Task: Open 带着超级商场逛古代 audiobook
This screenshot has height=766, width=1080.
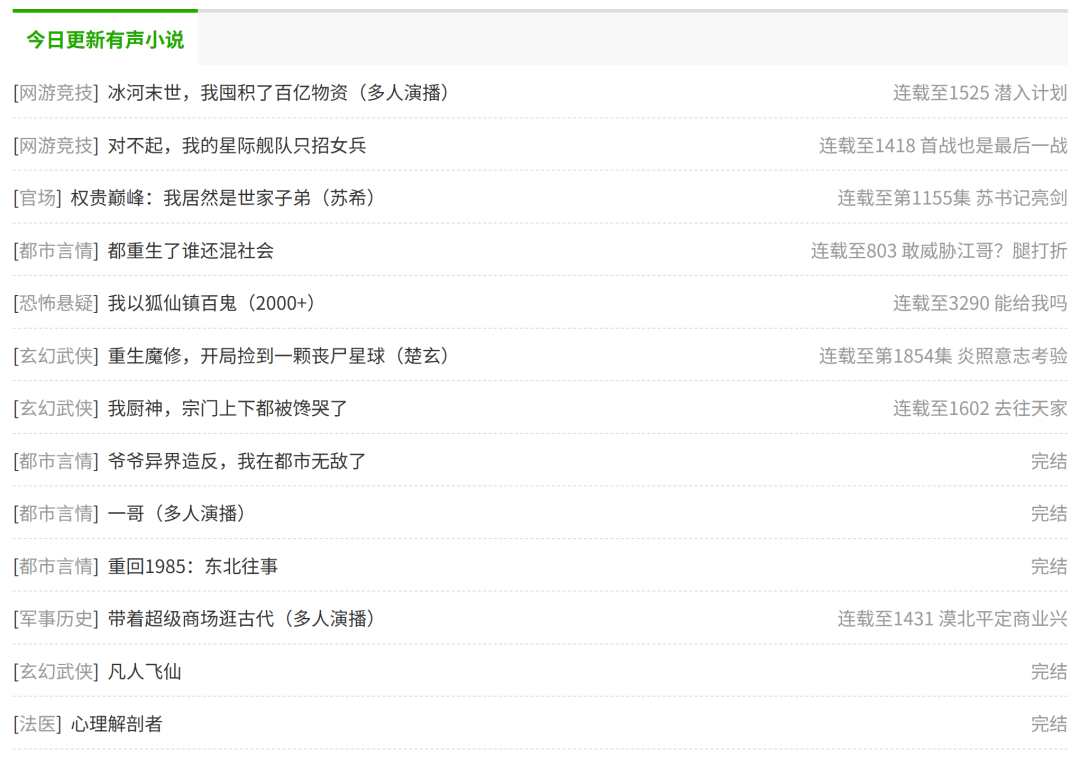Action: pos(242,619)
